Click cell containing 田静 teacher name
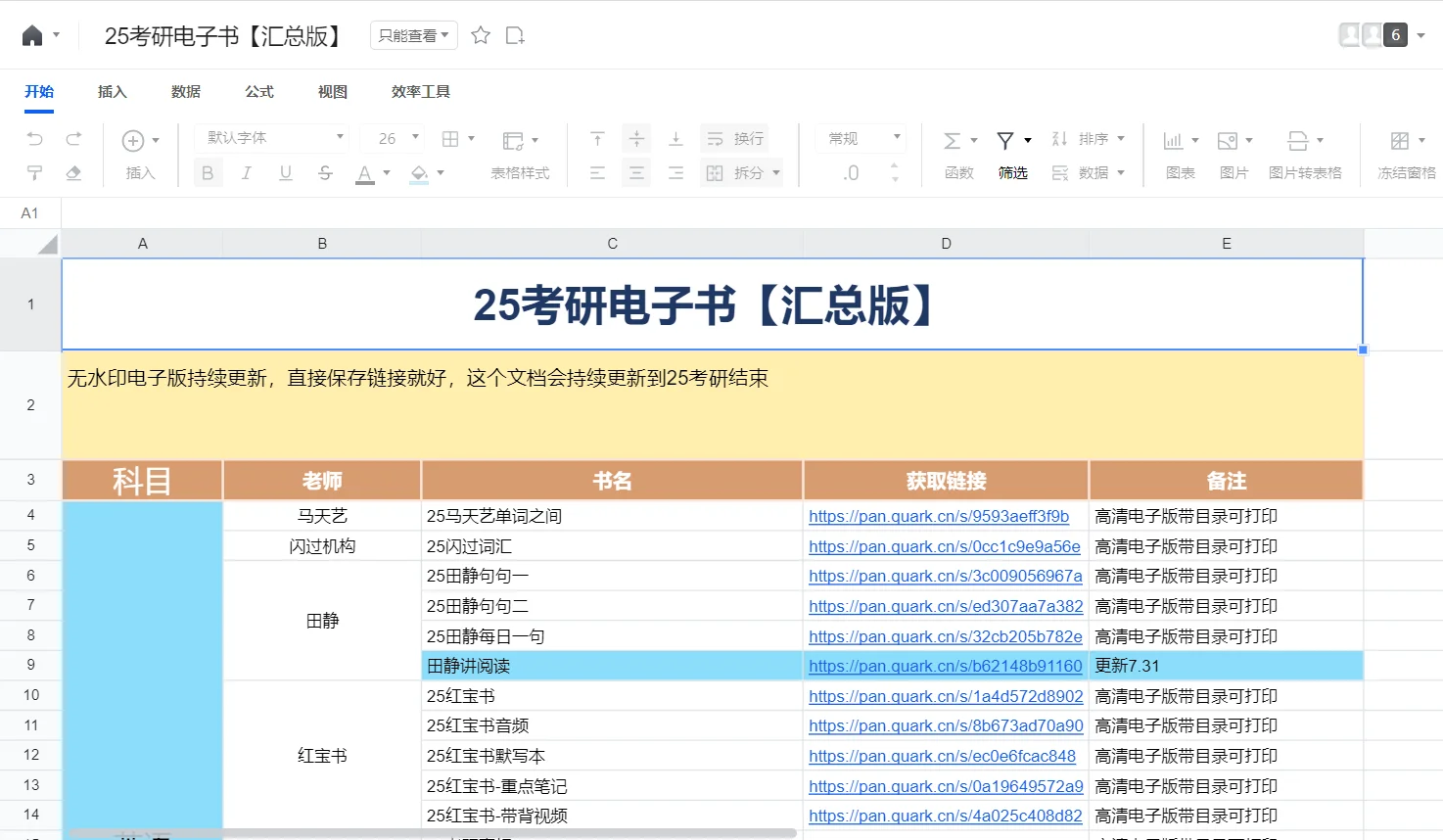This screenshot has width=1443, height=840. click(322, 621)
